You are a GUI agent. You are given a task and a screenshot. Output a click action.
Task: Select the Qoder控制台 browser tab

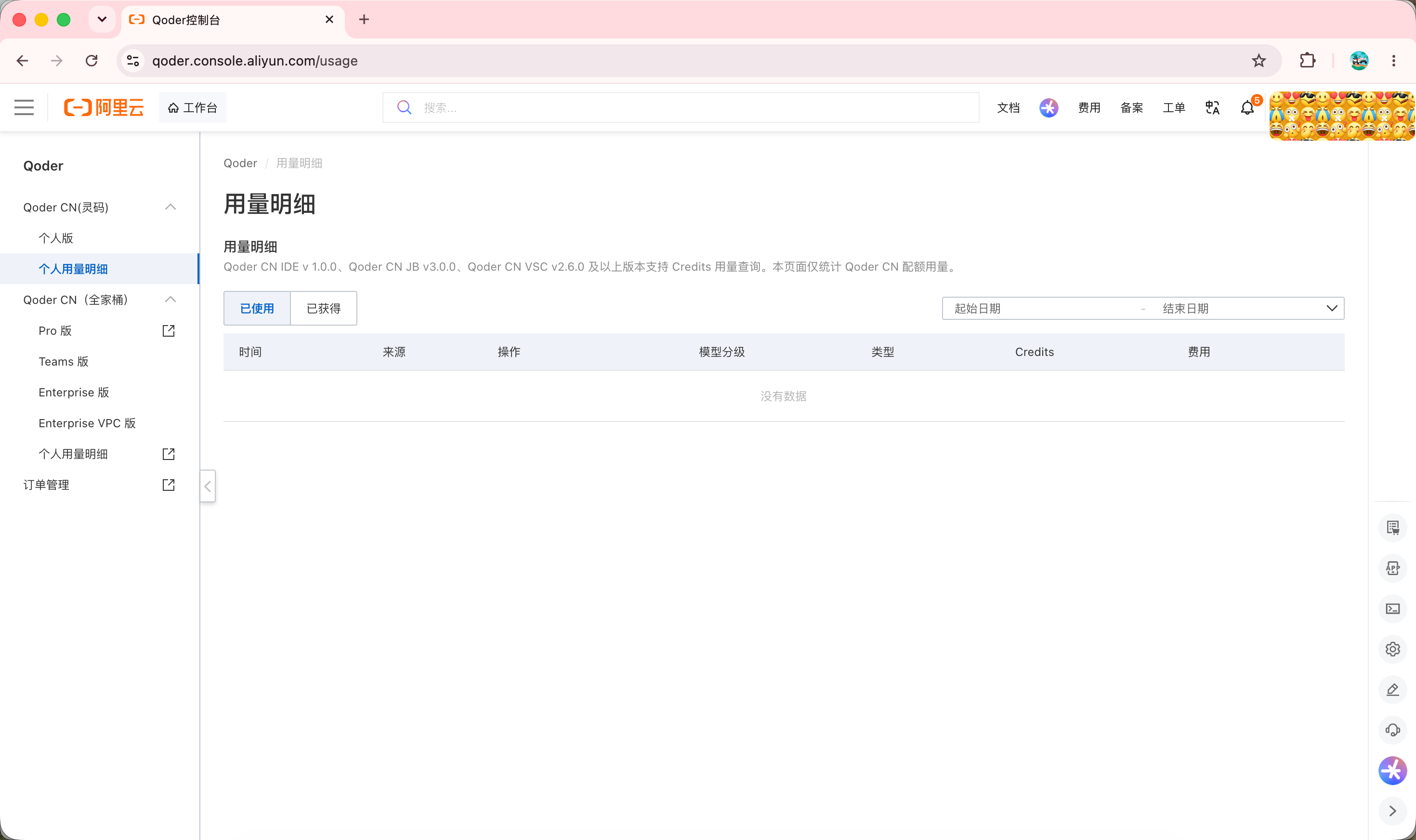[233, 20]
